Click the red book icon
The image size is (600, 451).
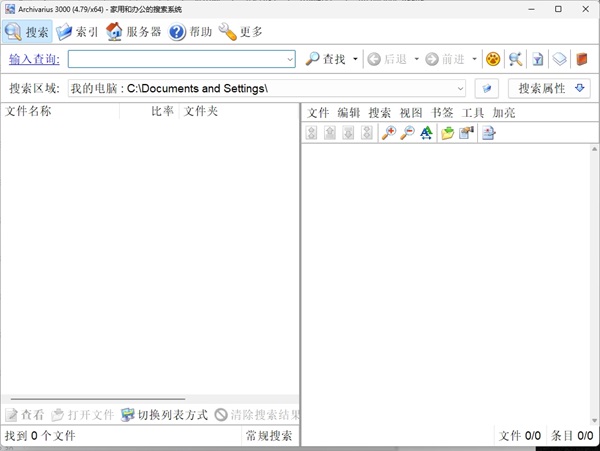pos(582,59)
